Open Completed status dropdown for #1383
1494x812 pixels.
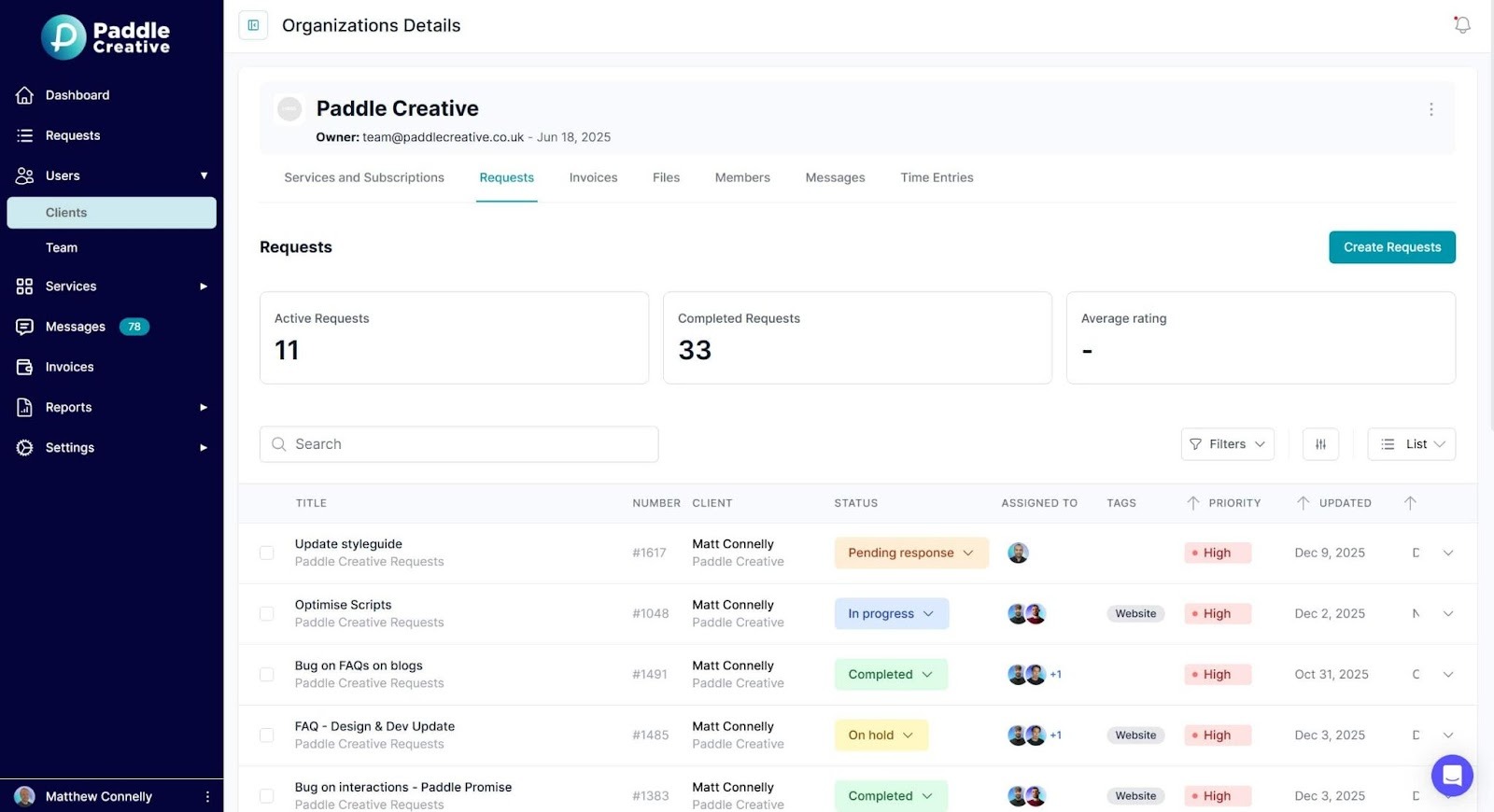[891, 796]
